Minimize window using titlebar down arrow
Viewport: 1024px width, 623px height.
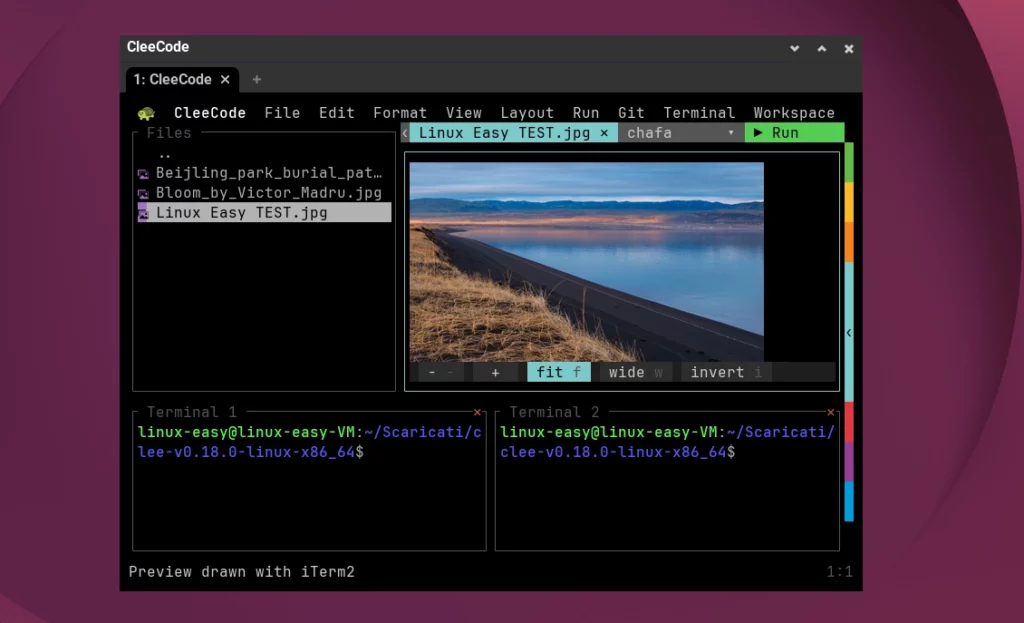795,48
